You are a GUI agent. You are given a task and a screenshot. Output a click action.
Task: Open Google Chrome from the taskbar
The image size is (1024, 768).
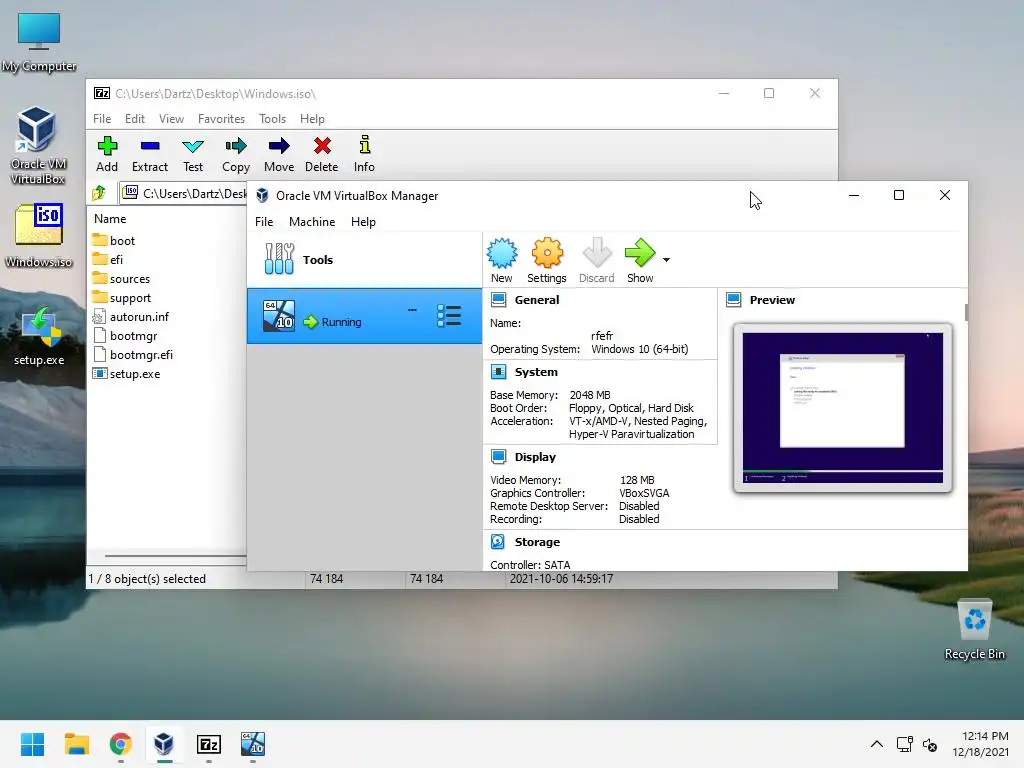pyautogui.click(x=120, y=744)
